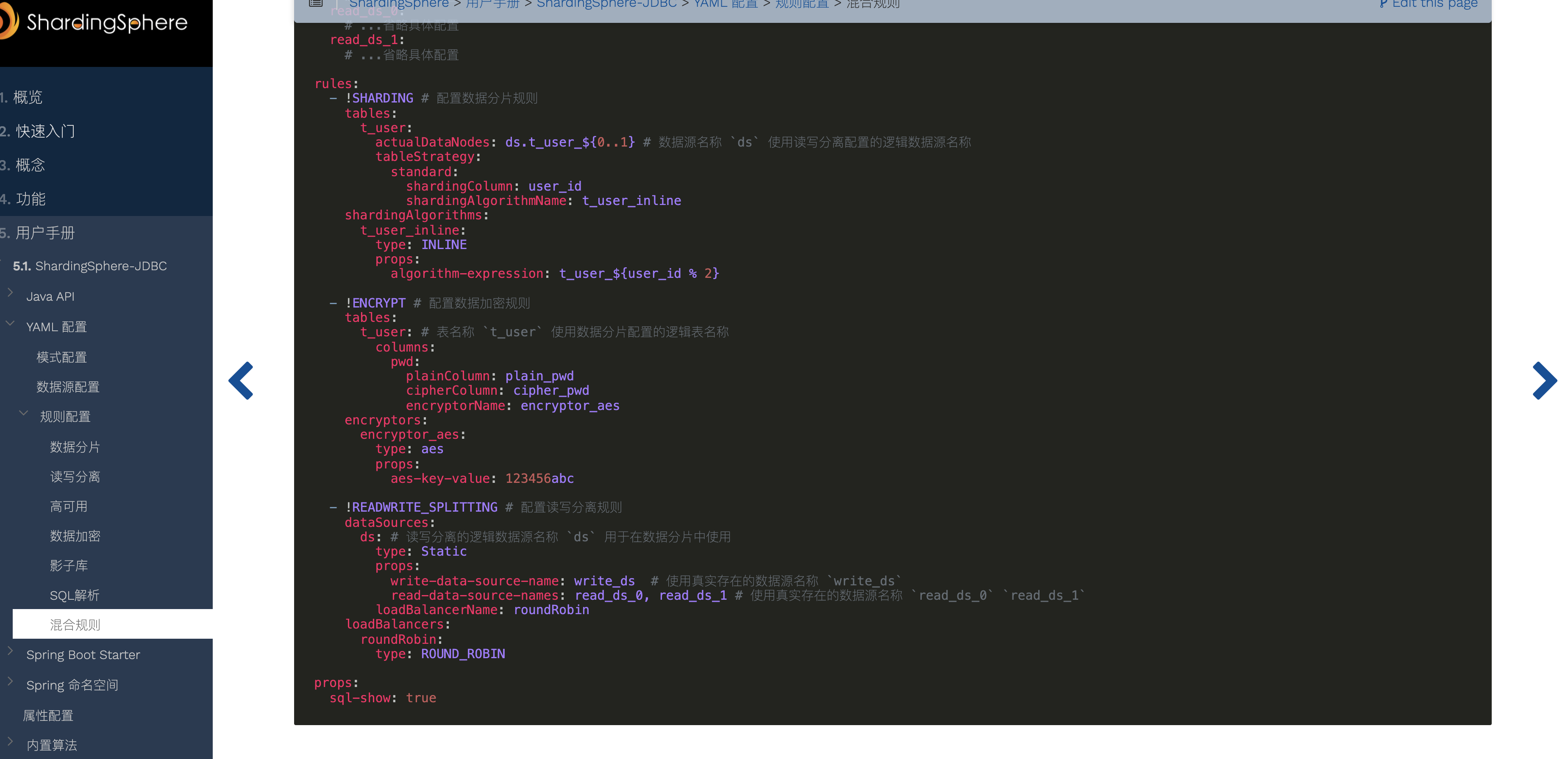Open 高可用 page

point(69,507)
